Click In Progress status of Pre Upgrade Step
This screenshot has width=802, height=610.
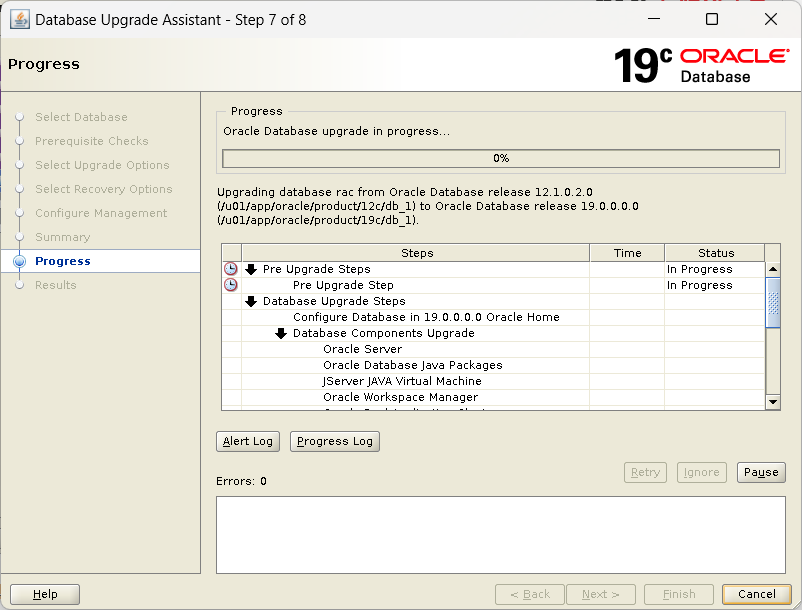pos(699,285)
